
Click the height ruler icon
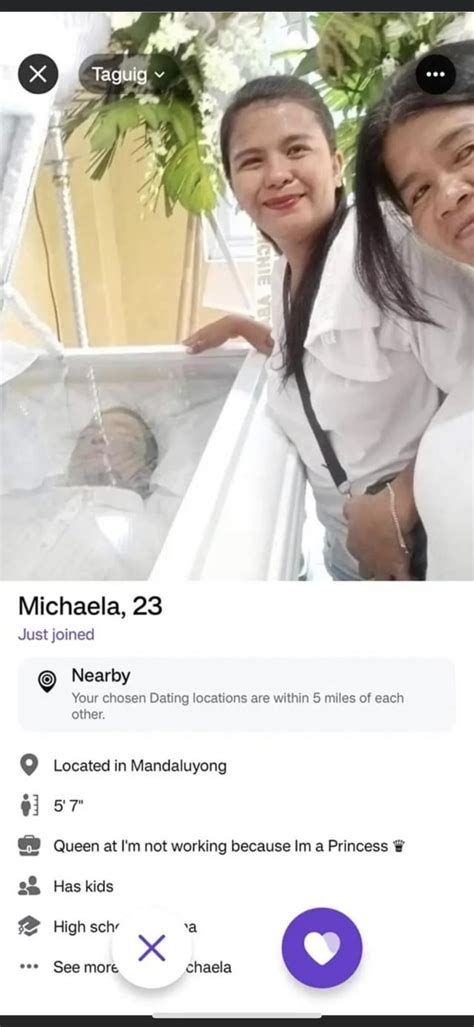[29, 806]
